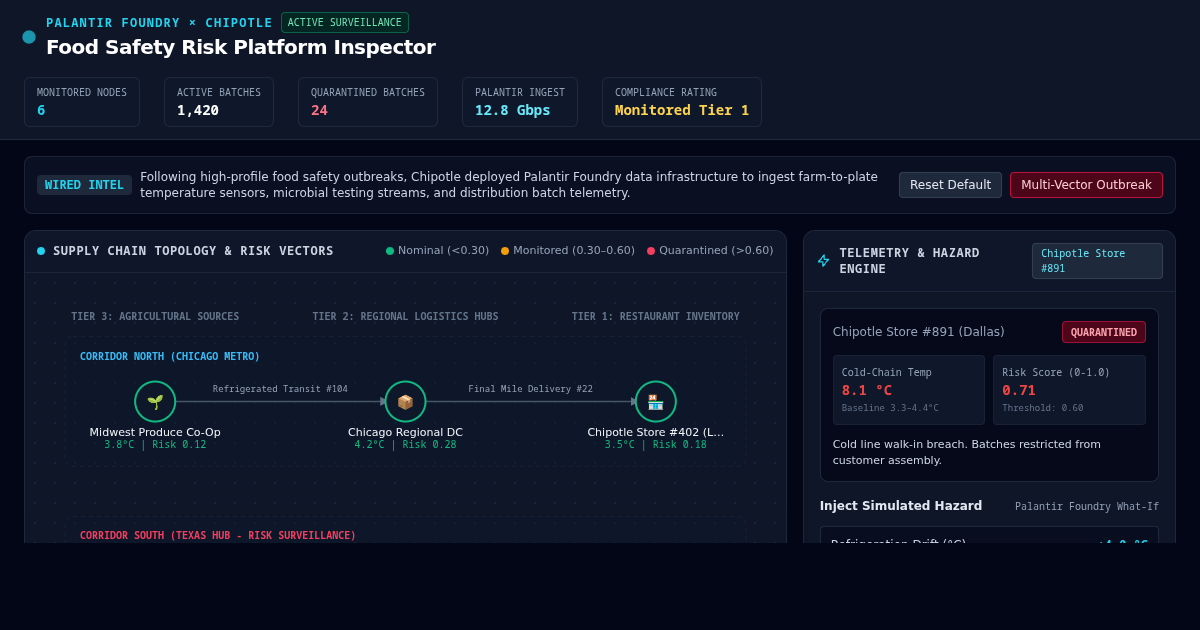This screenshot has height=630, width=1200.
Task: Select the Chicago Regional DC package node
Action: pyautogui.click(x=405, y=401)
